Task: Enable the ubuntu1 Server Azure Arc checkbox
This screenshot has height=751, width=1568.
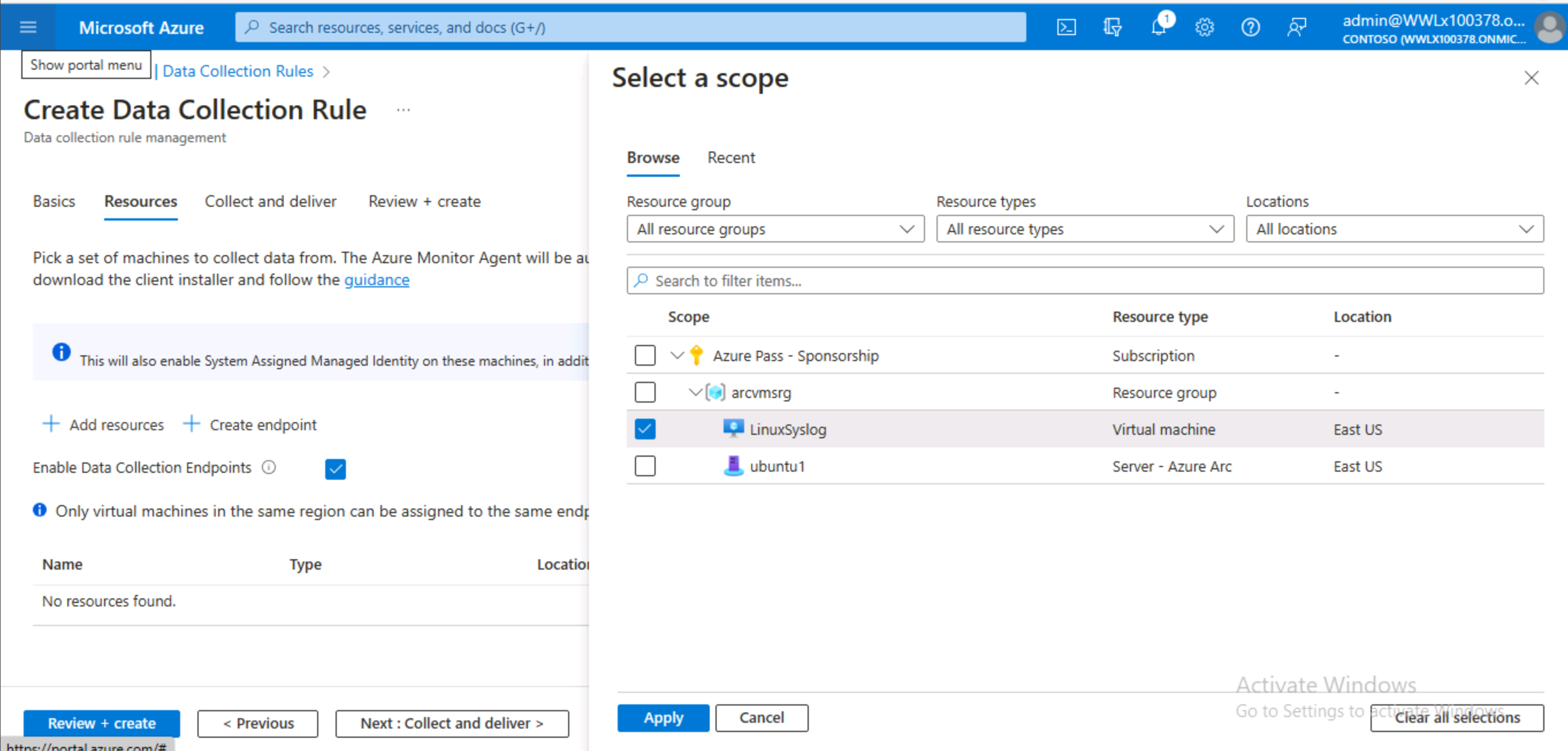Action: tap(645, 466)
